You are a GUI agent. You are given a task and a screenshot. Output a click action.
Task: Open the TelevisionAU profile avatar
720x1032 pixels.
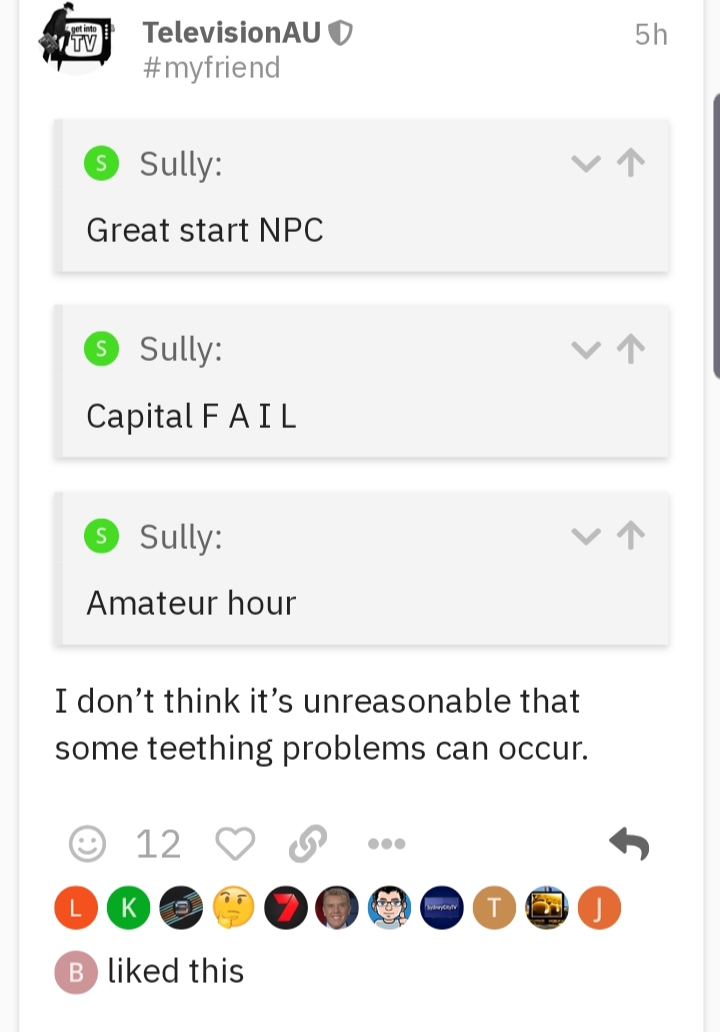point(77,41)
